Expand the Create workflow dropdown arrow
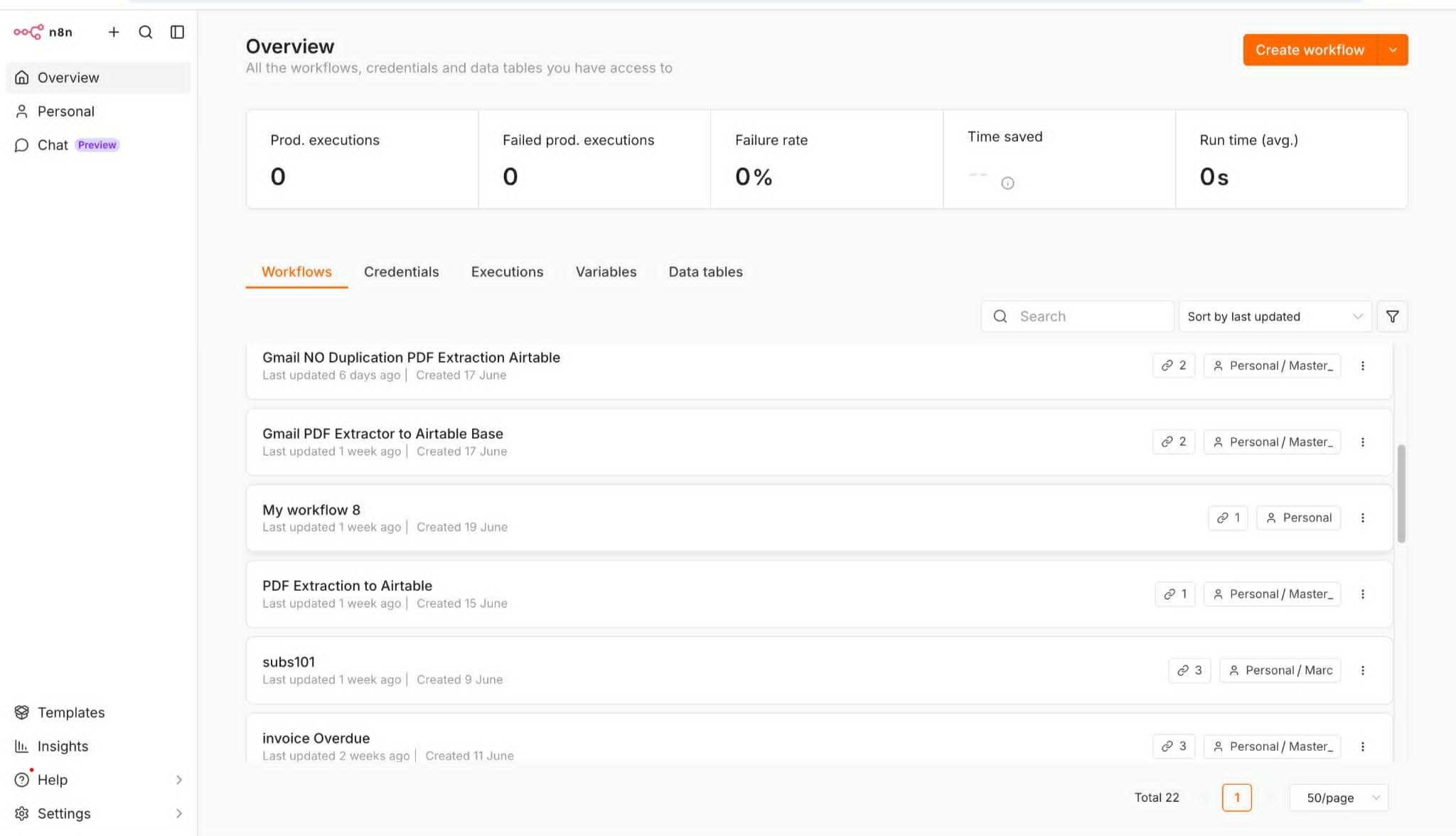Image resolution: width=1456 pixels, height=836 pixels. [1393, 50]
